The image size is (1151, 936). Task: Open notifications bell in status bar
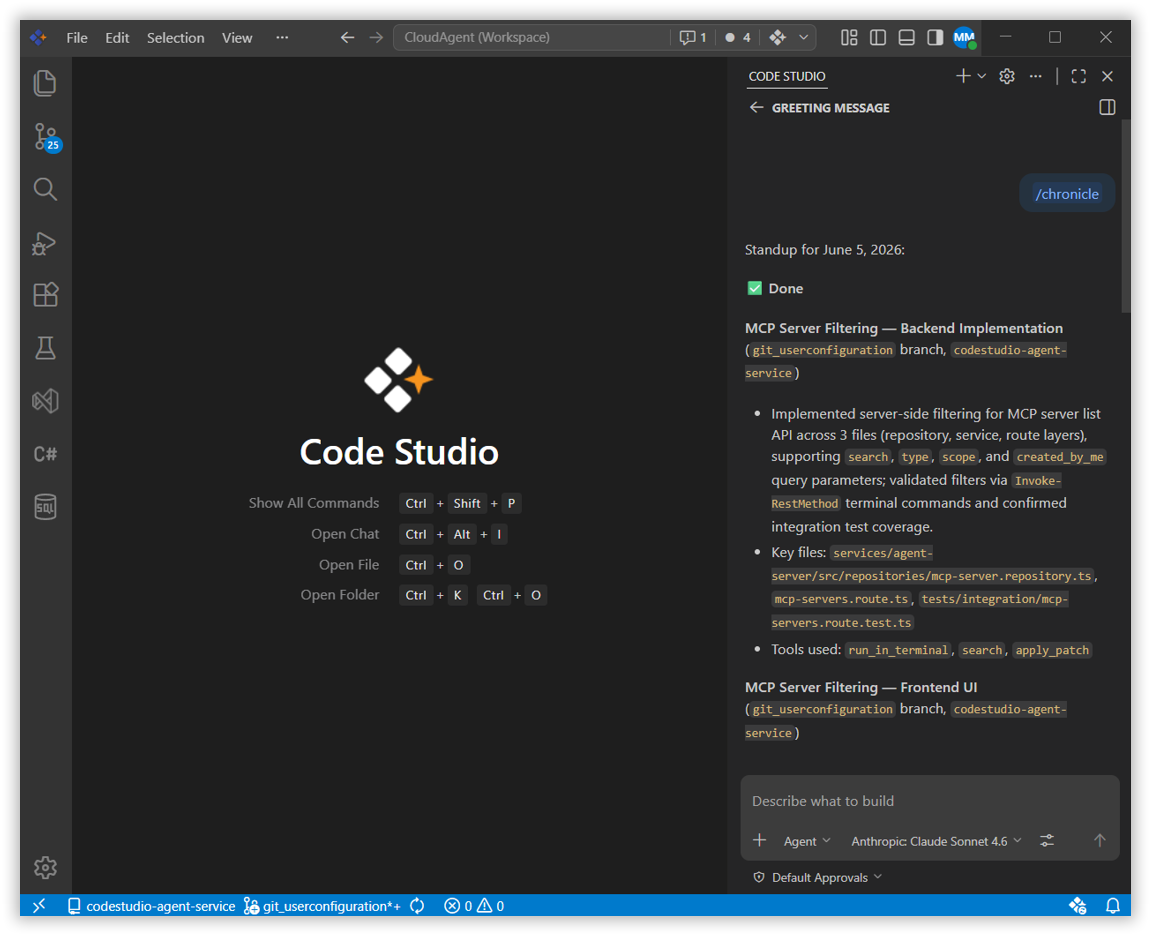point(1113,906)
